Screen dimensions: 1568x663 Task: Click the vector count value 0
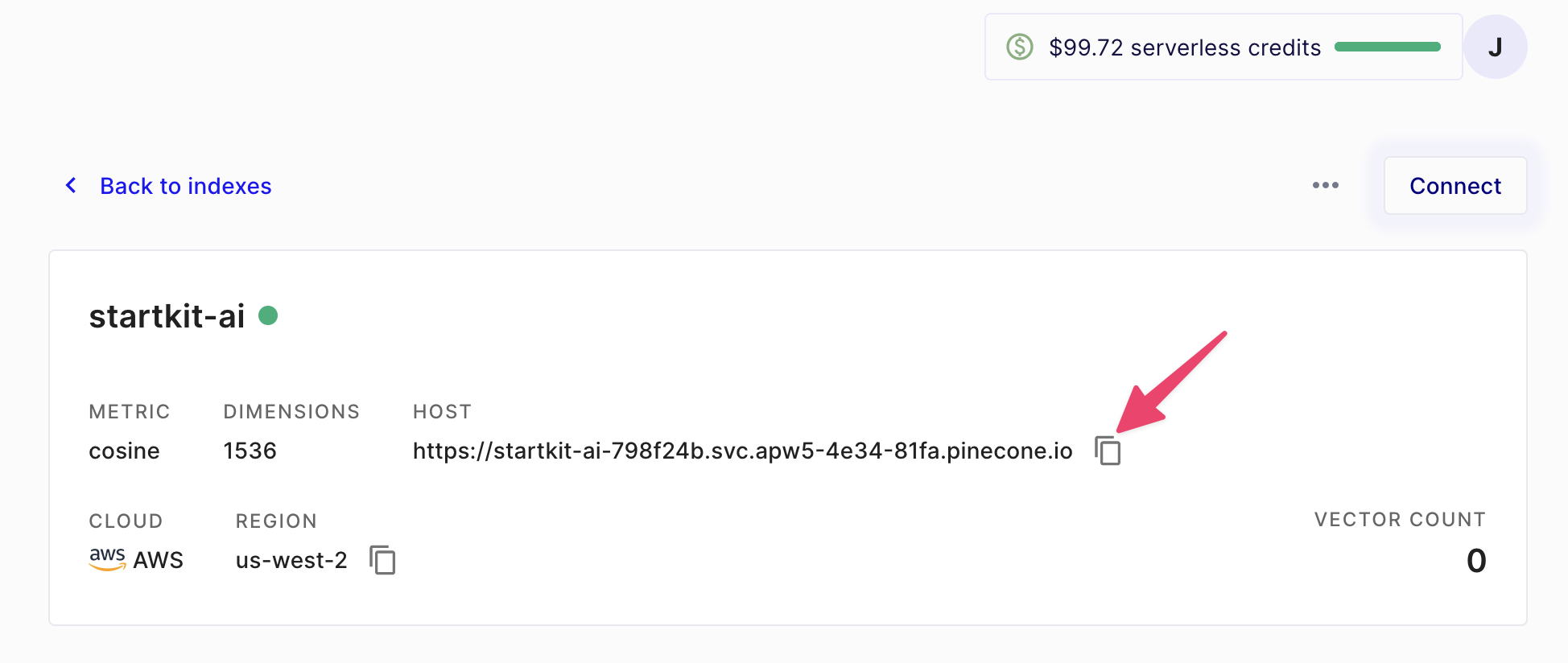tap(1475, 560)
